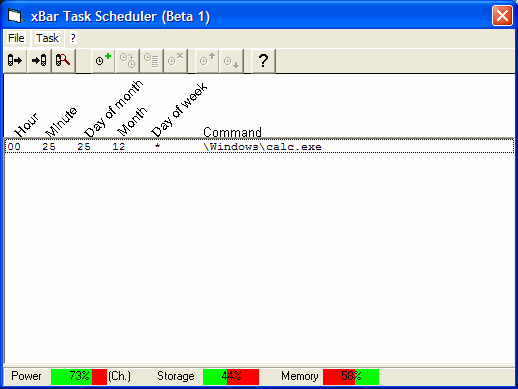
Task: Click the edit task properties icon
Action: click(151, 61)
